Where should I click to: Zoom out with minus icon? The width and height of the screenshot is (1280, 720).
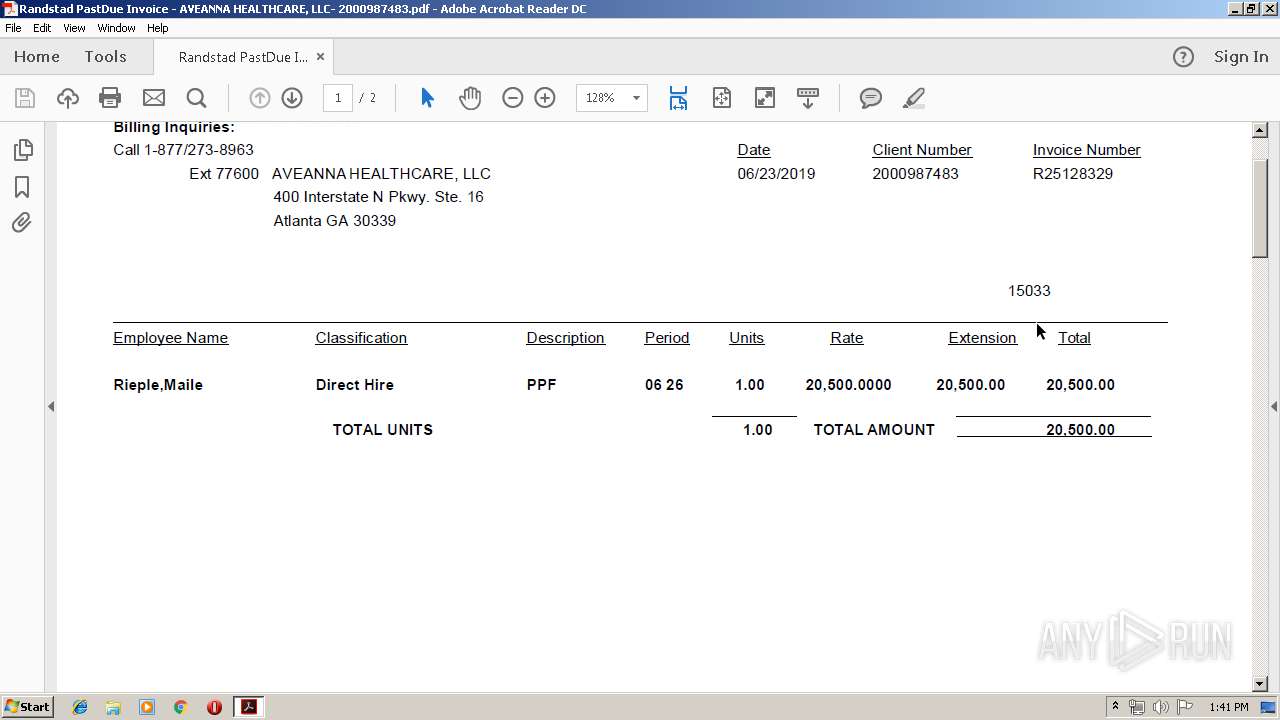tap(513, 98)
